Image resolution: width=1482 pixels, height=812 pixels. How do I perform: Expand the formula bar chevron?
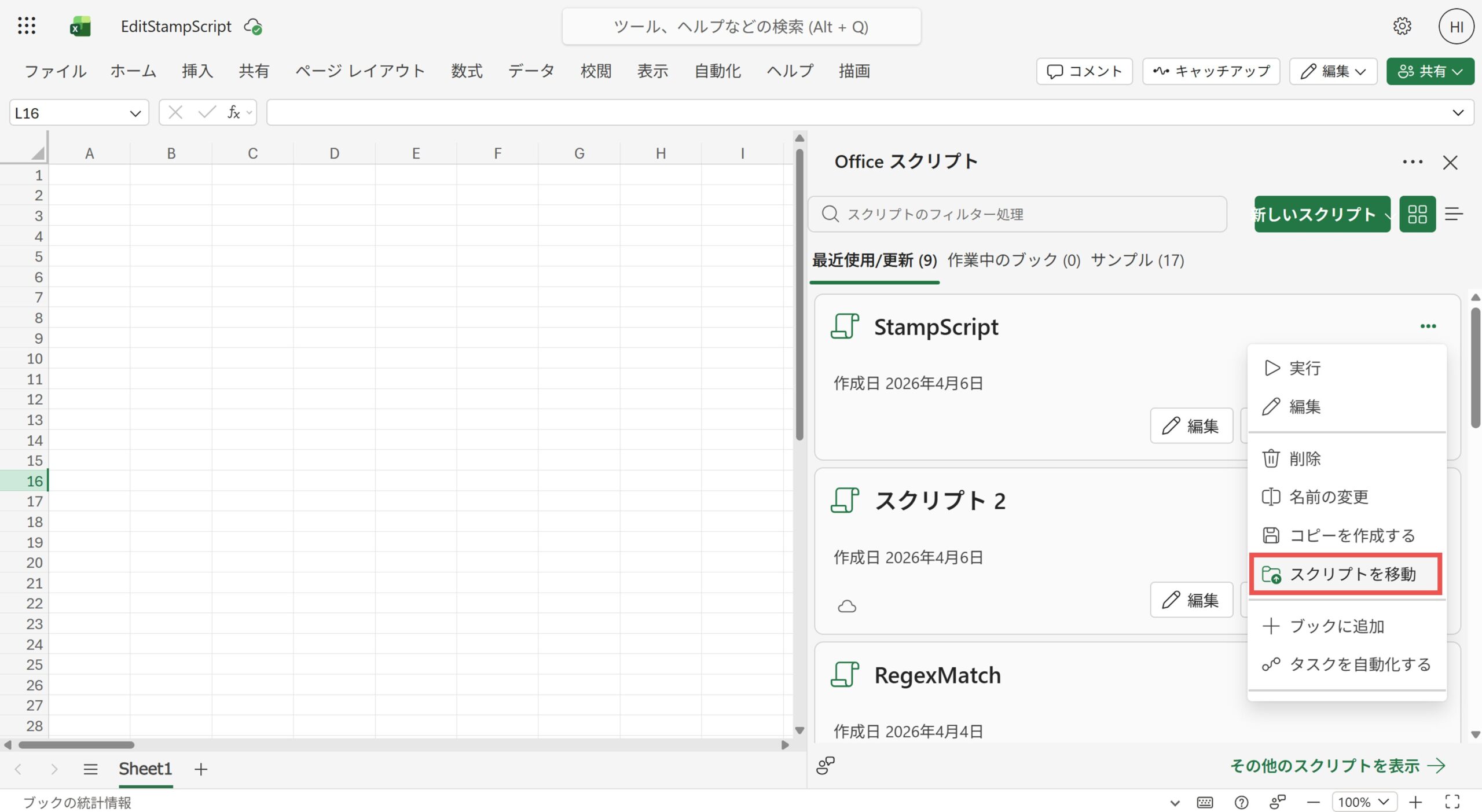pyautogui.click(x=1458, y=113)
